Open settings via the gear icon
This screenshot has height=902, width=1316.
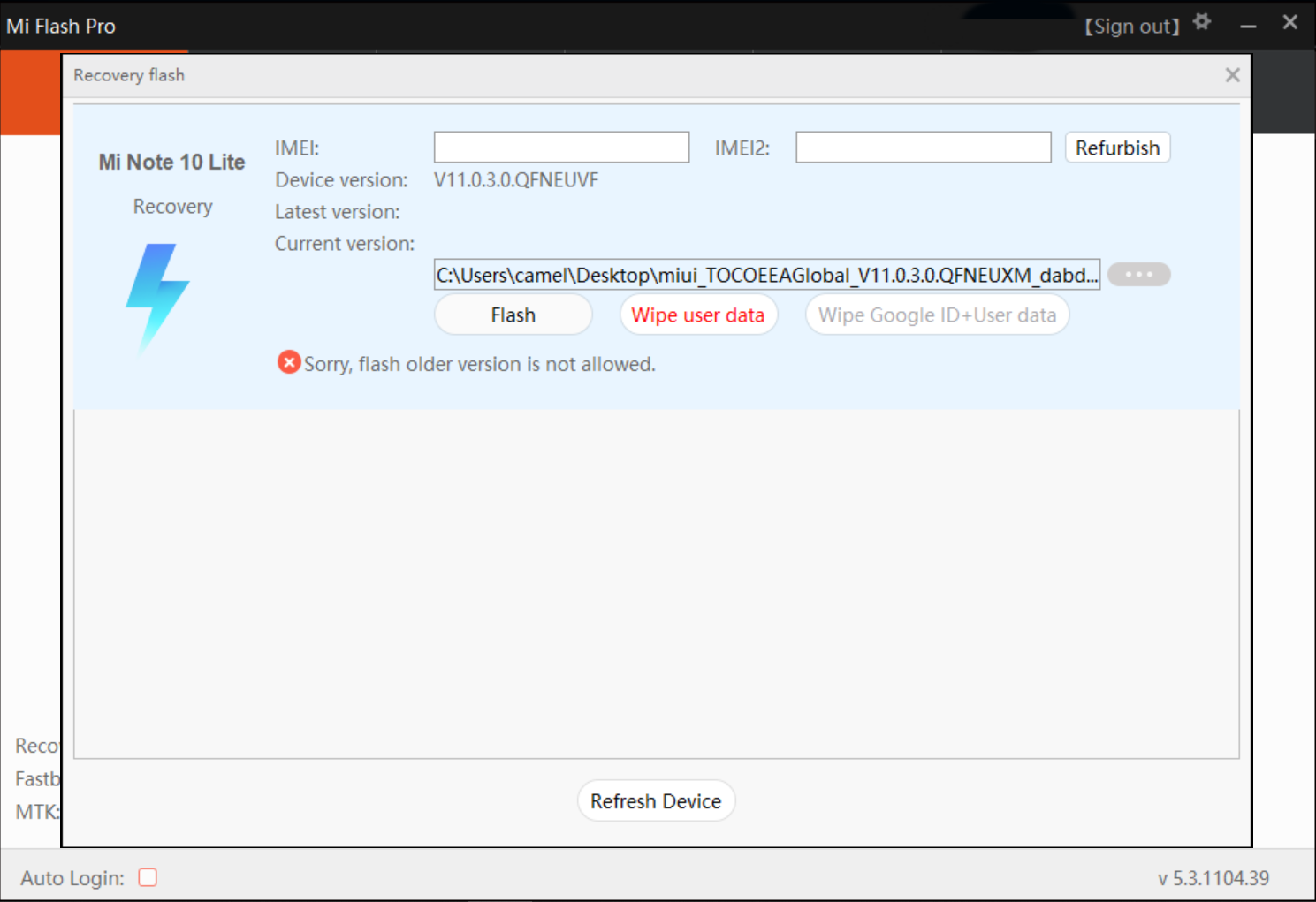(1202, 22)
